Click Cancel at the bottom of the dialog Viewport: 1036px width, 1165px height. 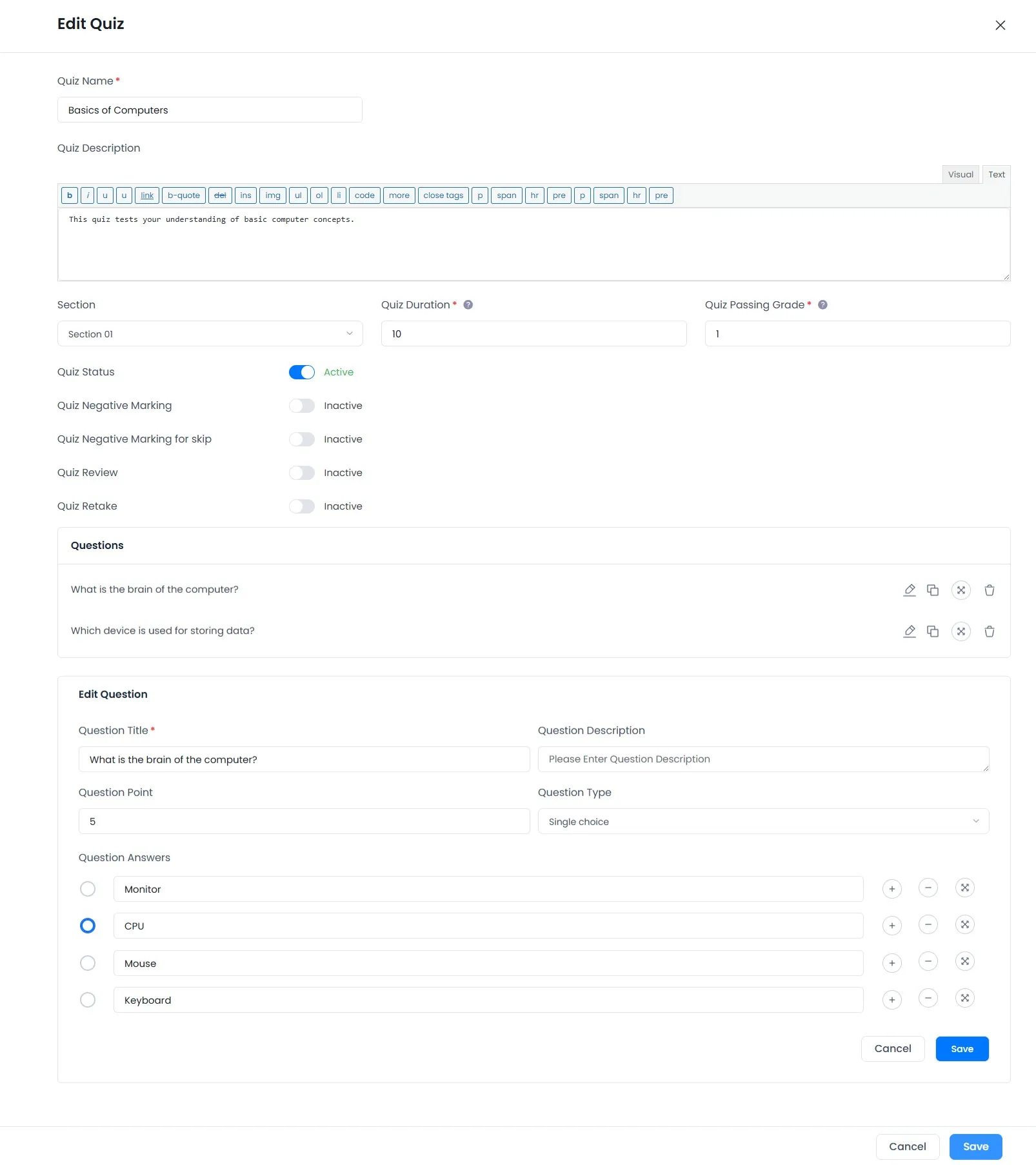(907, 1147)
